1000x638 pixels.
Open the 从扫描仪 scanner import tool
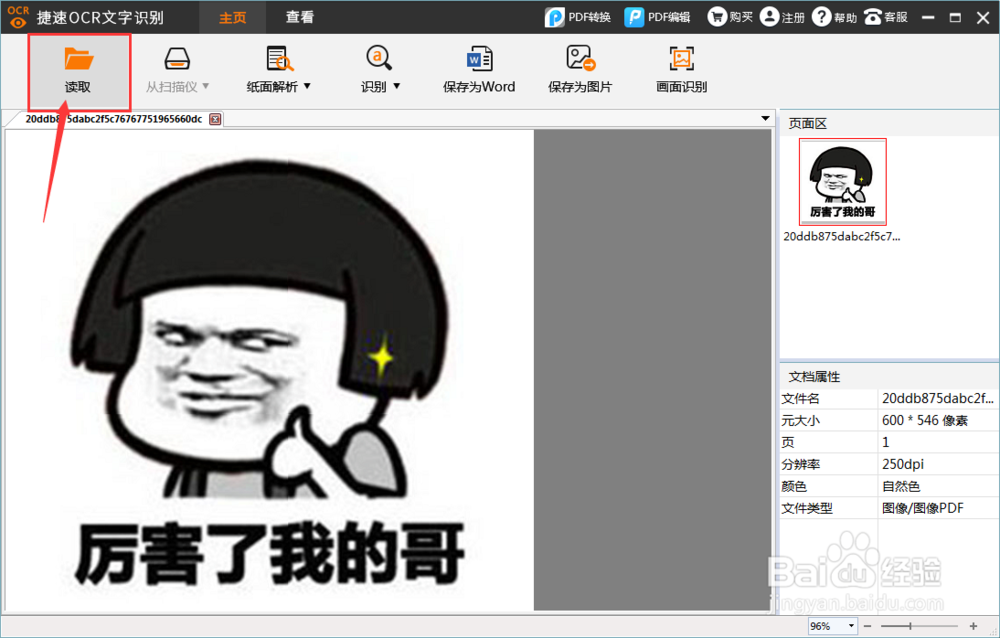click(x=176, y=68)
